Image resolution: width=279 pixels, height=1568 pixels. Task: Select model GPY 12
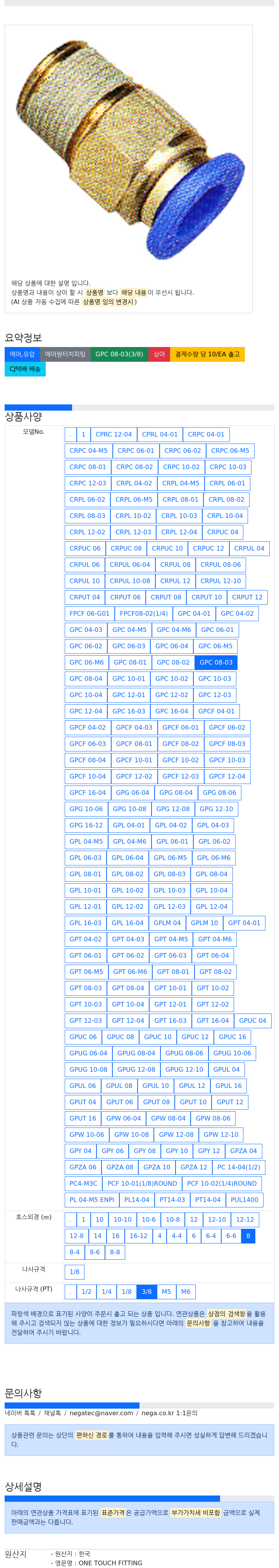pyautogui.click(x=208, y=1150)
